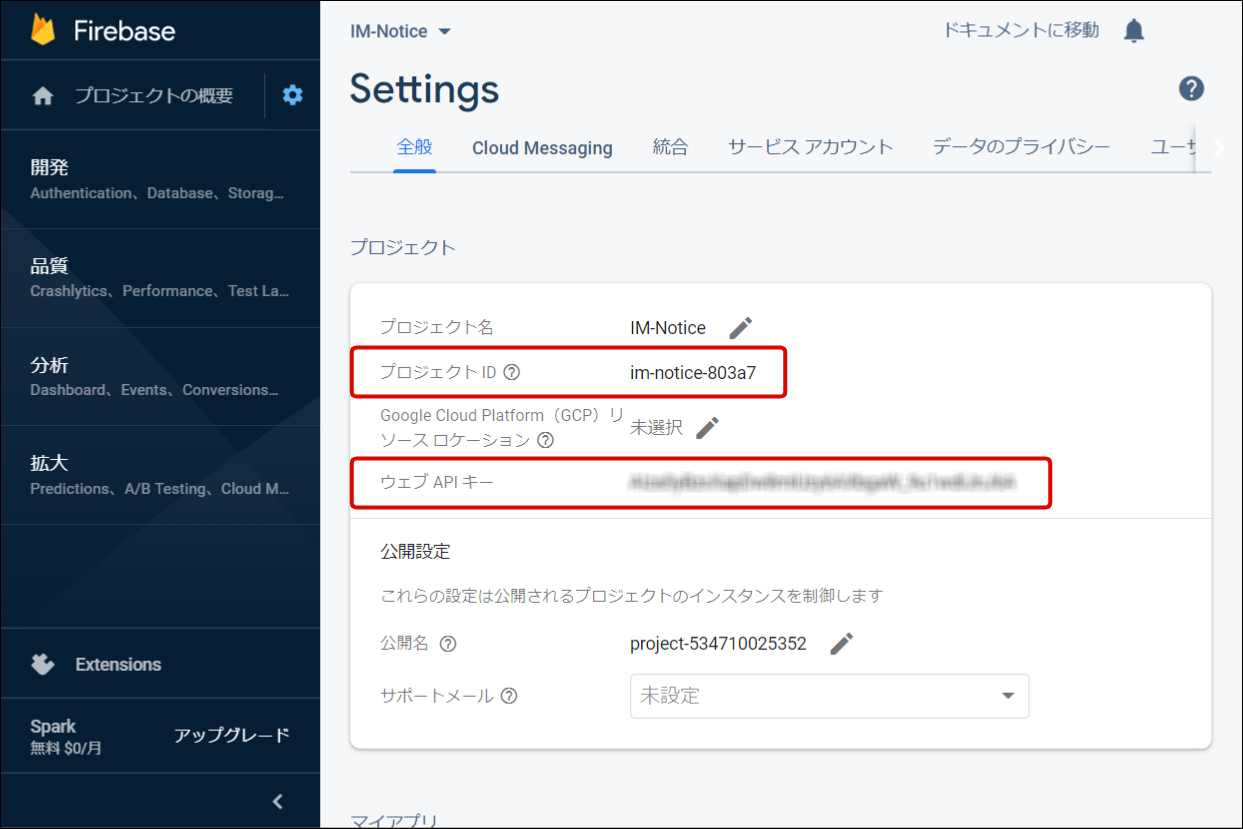This screenshot has width=1243, height=829.
Task: Go to プロジェクトの概要
Action: click(x=154, y=96)
